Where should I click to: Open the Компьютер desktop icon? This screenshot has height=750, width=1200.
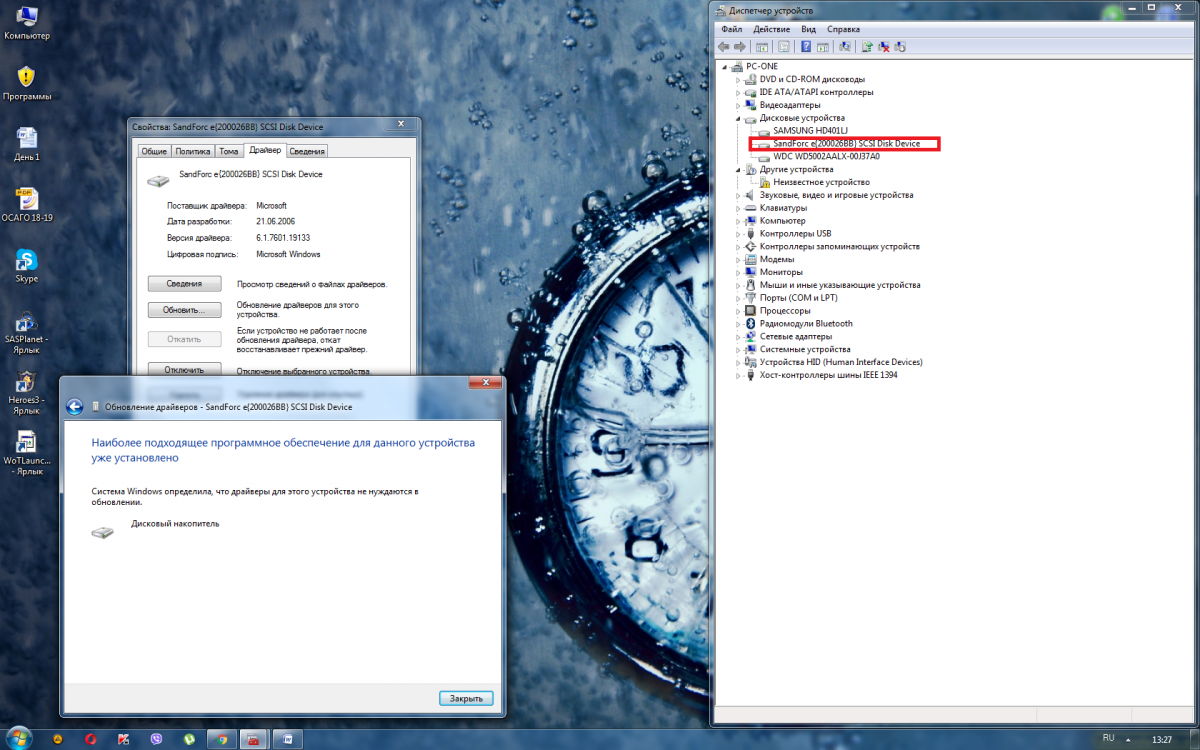pos(27,24)
